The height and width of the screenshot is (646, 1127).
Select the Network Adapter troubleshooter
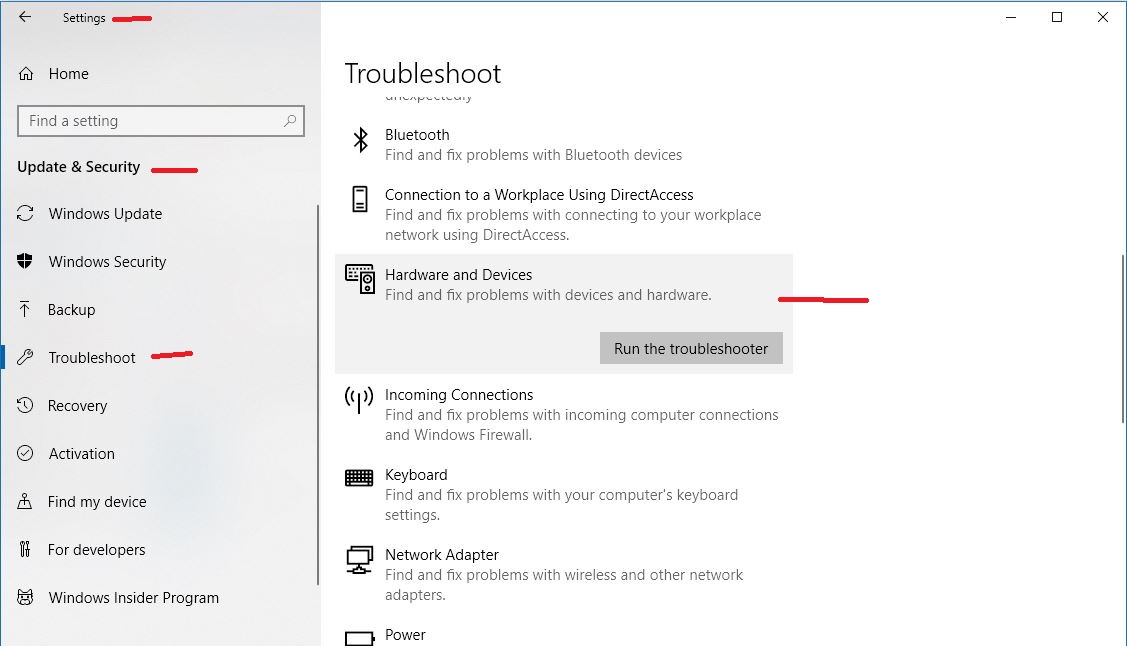coord(564,574)
